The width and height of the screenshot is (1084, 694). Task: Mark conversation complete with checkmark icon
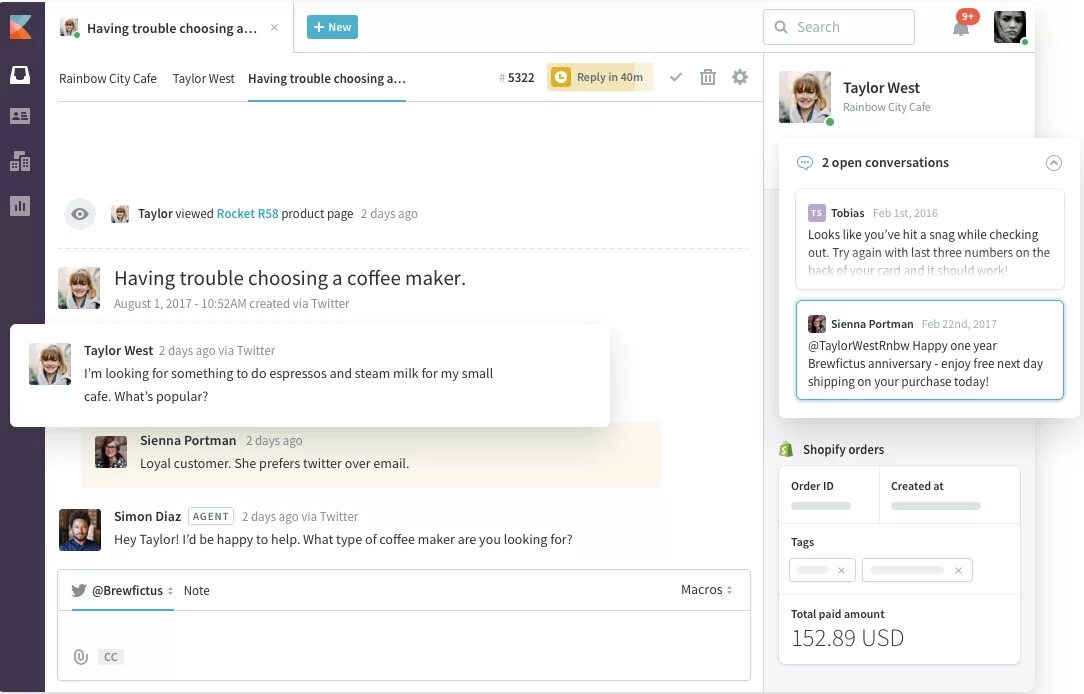point(676,77)
